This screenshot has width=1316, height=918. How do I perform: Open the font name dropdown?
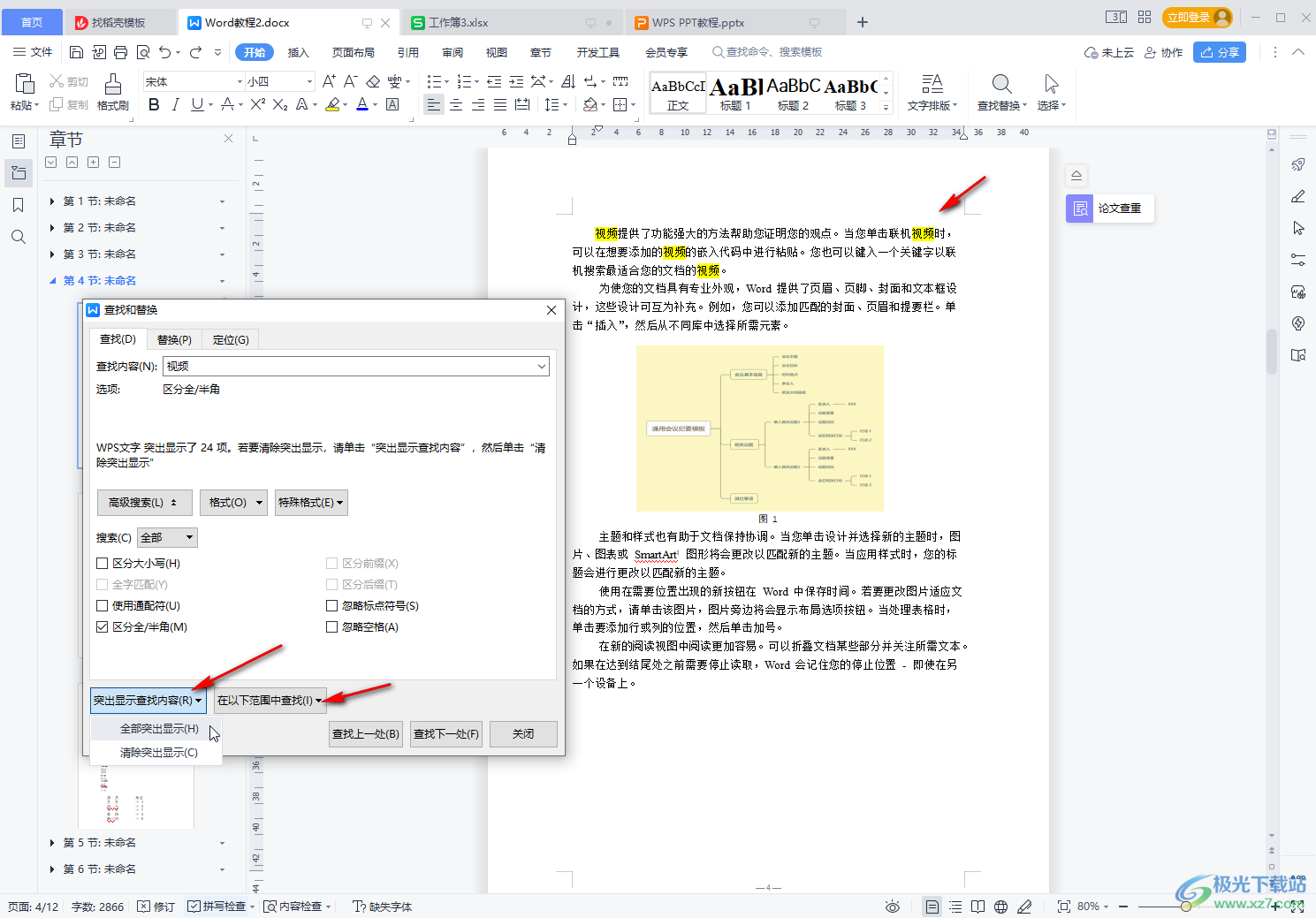pos(240,81)
